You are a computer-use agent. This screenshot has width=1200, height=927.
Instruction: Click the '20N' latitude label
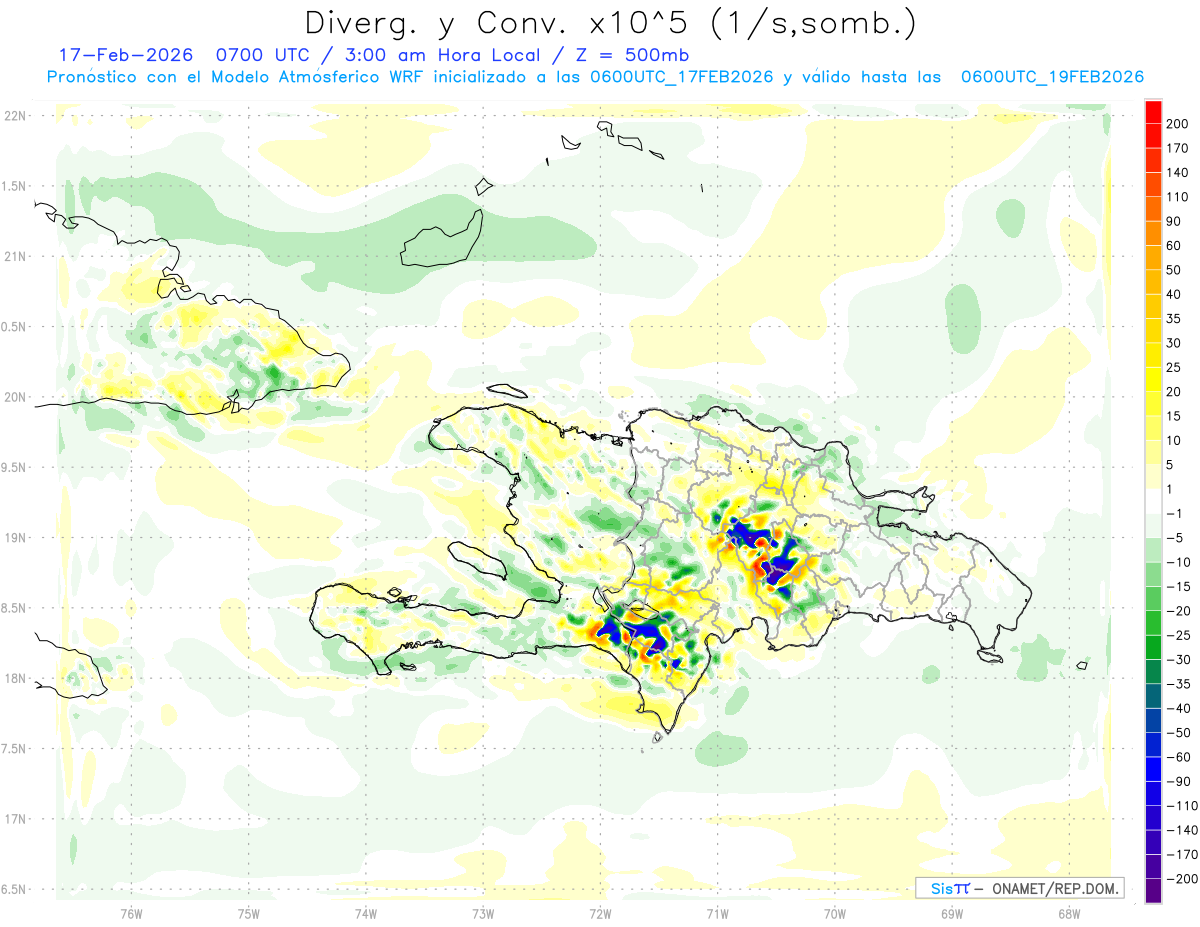click(14, 397)
